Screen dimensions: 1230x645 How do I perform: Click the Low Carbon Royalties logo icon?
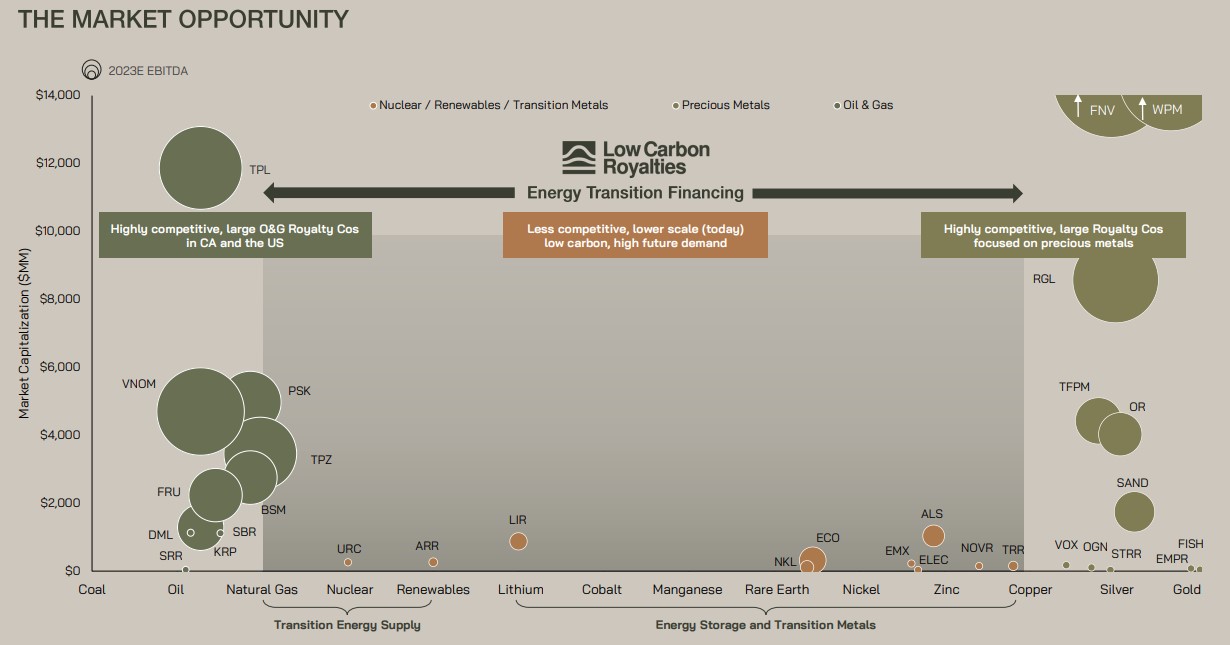578,158
